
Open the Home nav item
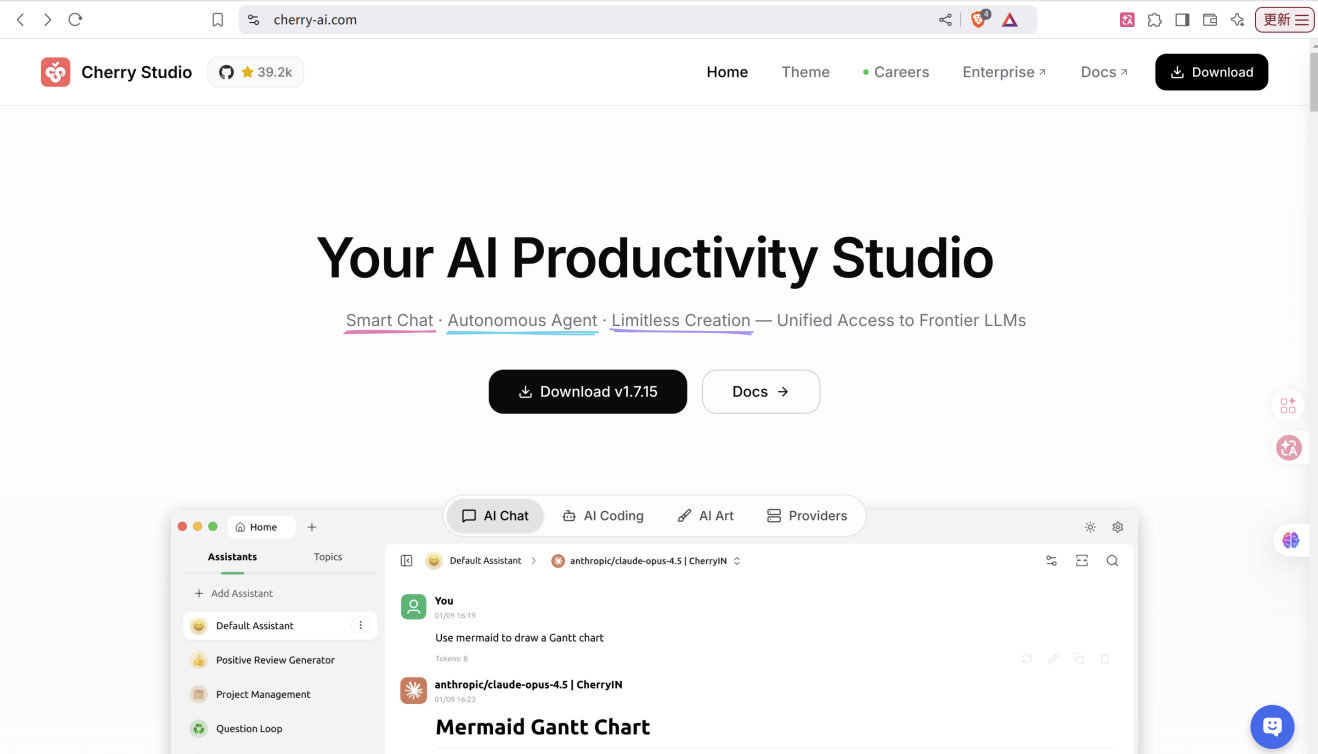pos(727,72)
